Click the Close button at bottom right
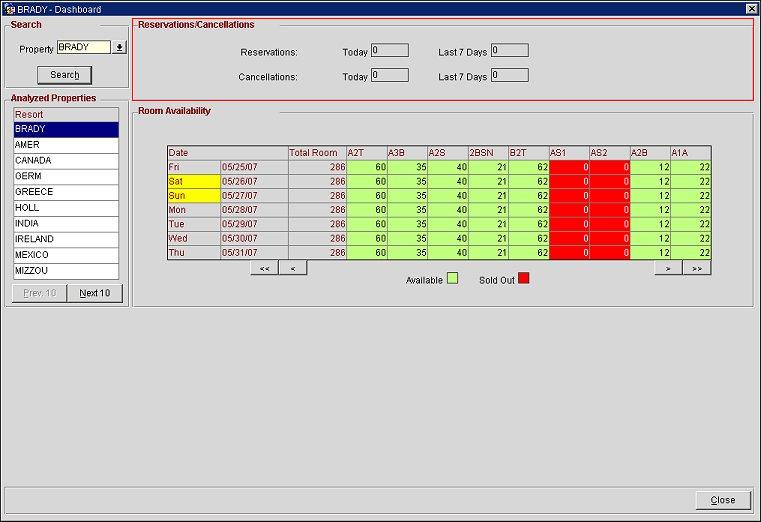 (x=722, y=500)
